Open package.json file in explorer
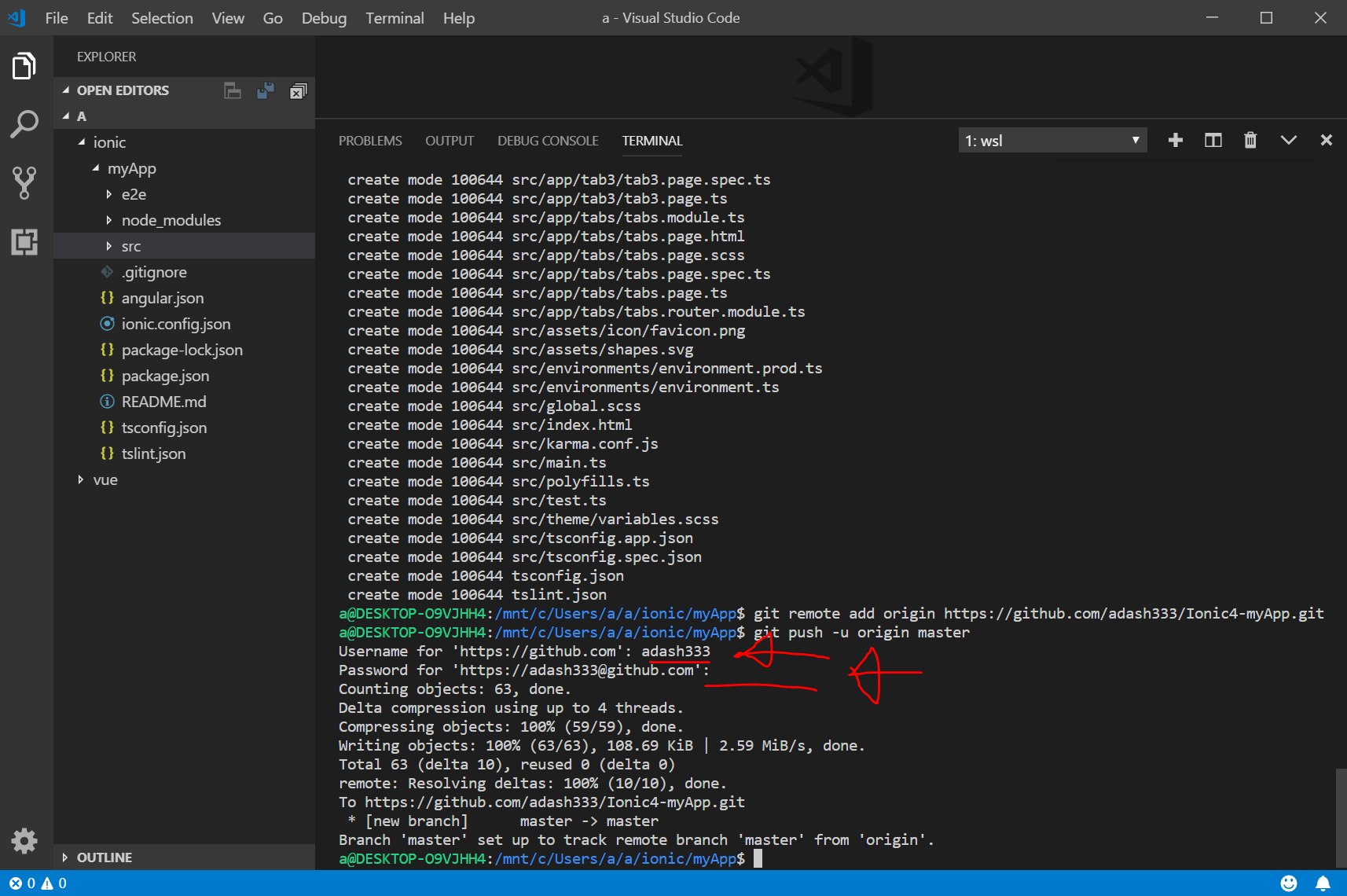The width and height of the screenshot is (1347, 896). coord(165,376)
